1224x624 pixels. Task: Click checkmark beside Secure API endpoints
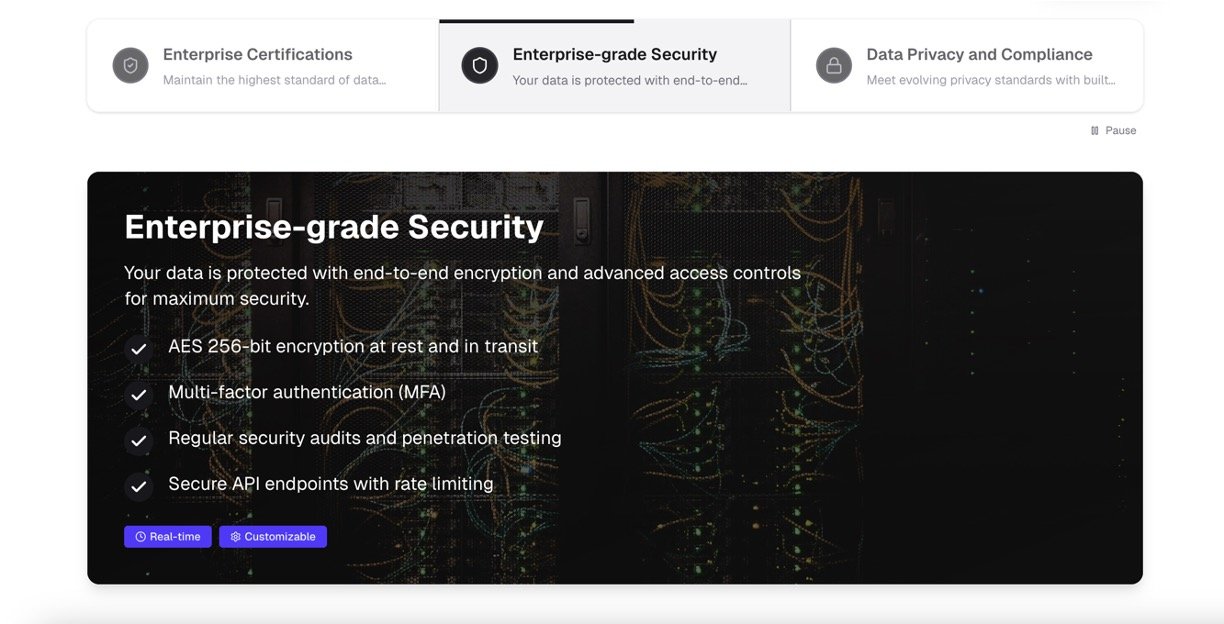click(139, 487)
